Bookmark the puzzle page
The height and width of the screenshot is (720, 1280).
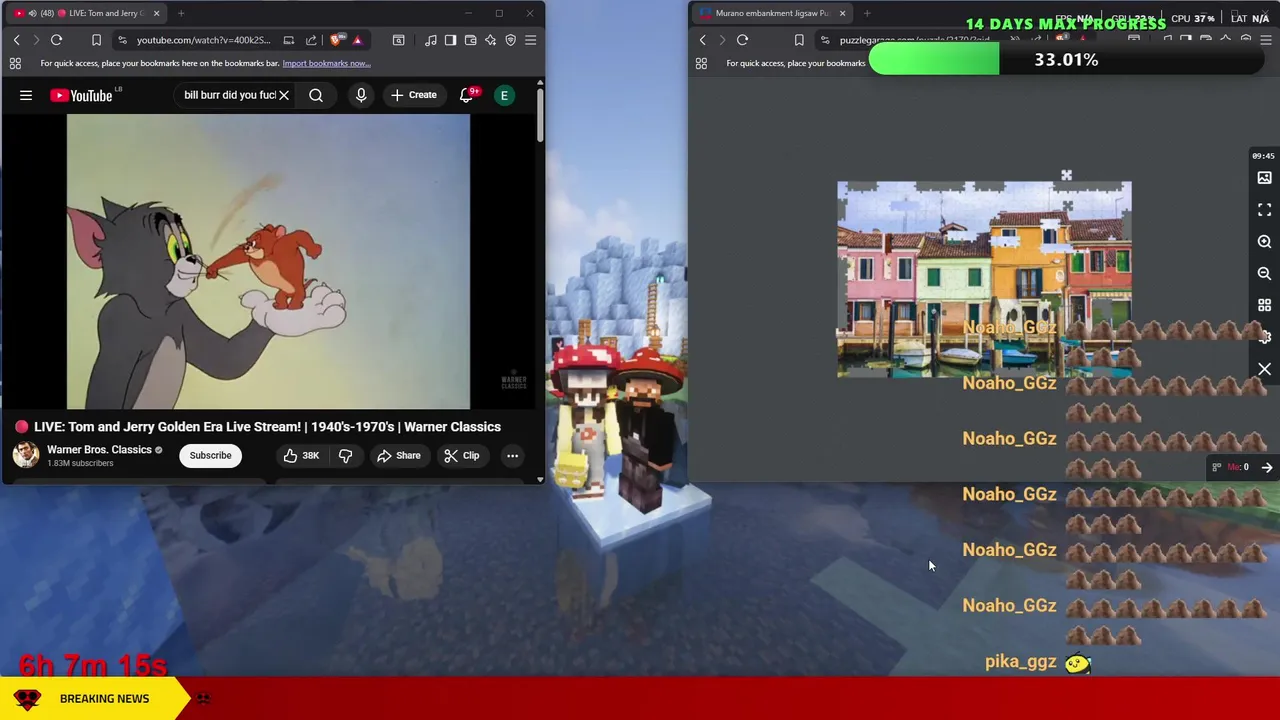pyautogui.click(x=799, y=40)
